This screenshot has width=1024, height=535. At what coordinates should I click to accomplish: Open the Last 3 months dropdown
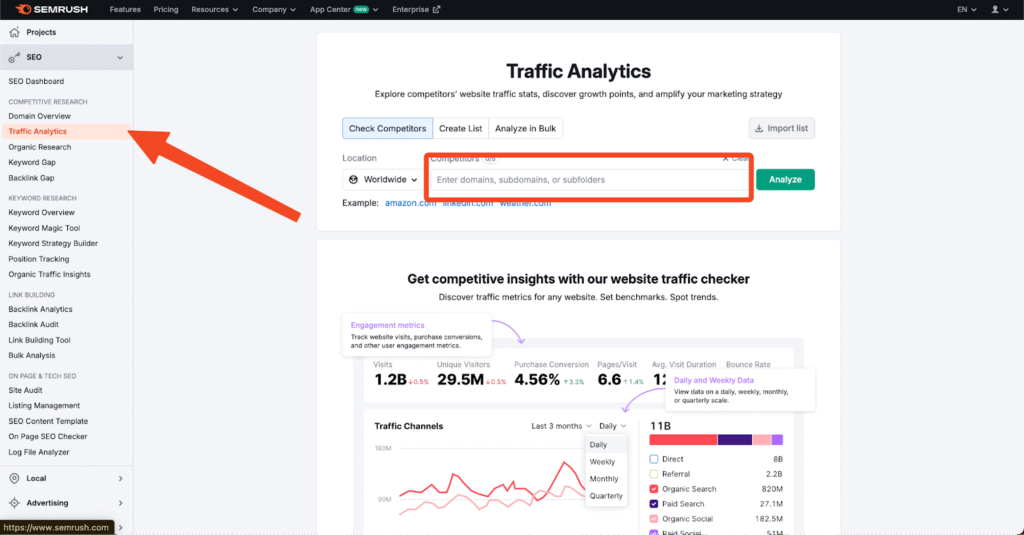pyautogui.click(x=561, y=426)
